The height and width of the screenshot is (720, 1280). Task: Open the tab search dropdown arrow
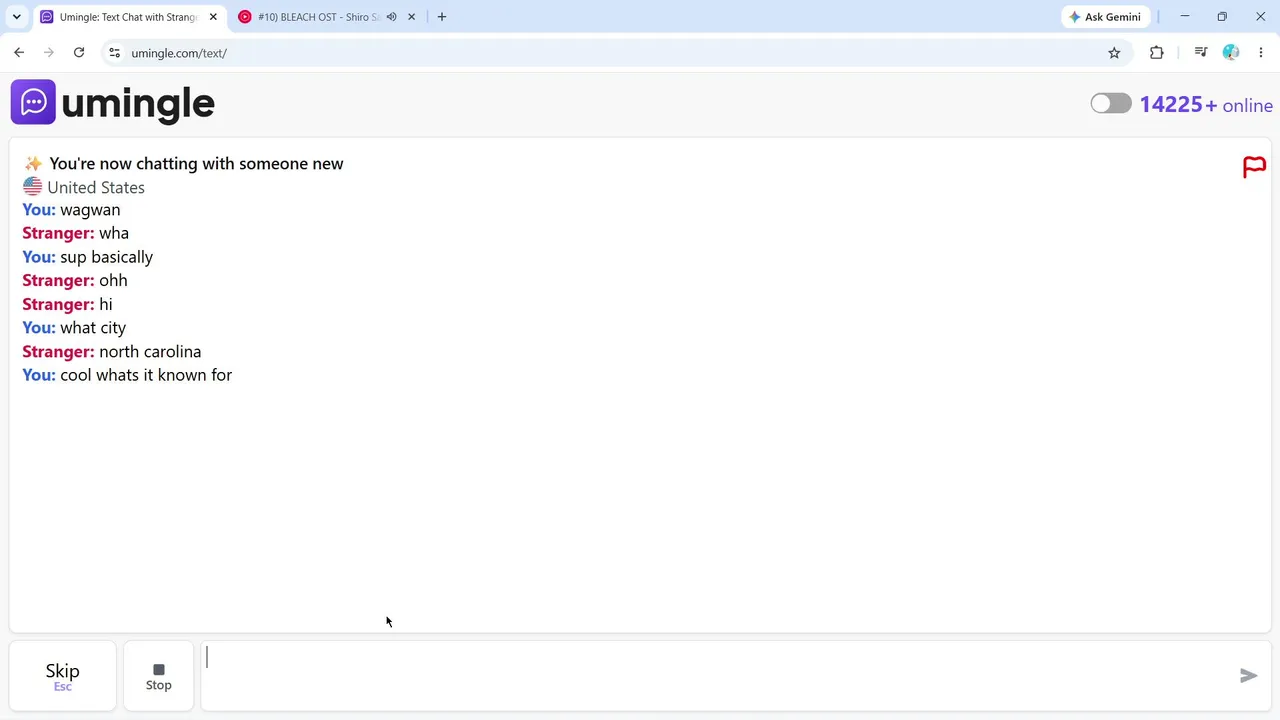point(16,17)
